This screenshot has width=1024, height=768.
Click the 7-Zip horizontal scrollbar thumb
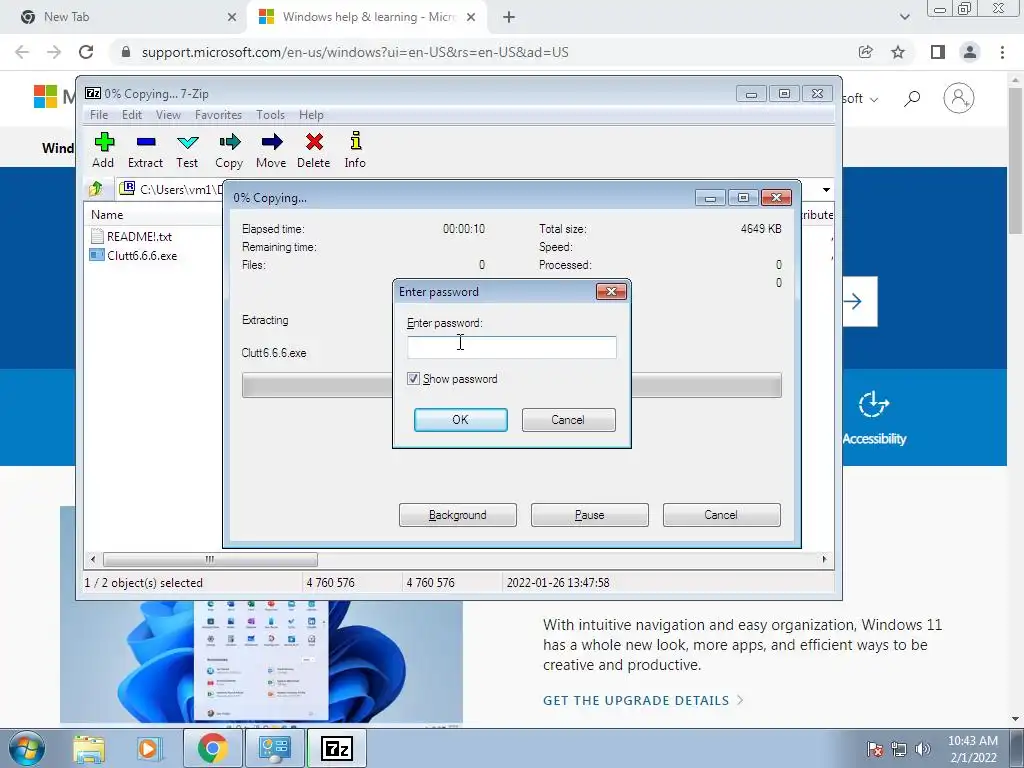tap(210, 559)
